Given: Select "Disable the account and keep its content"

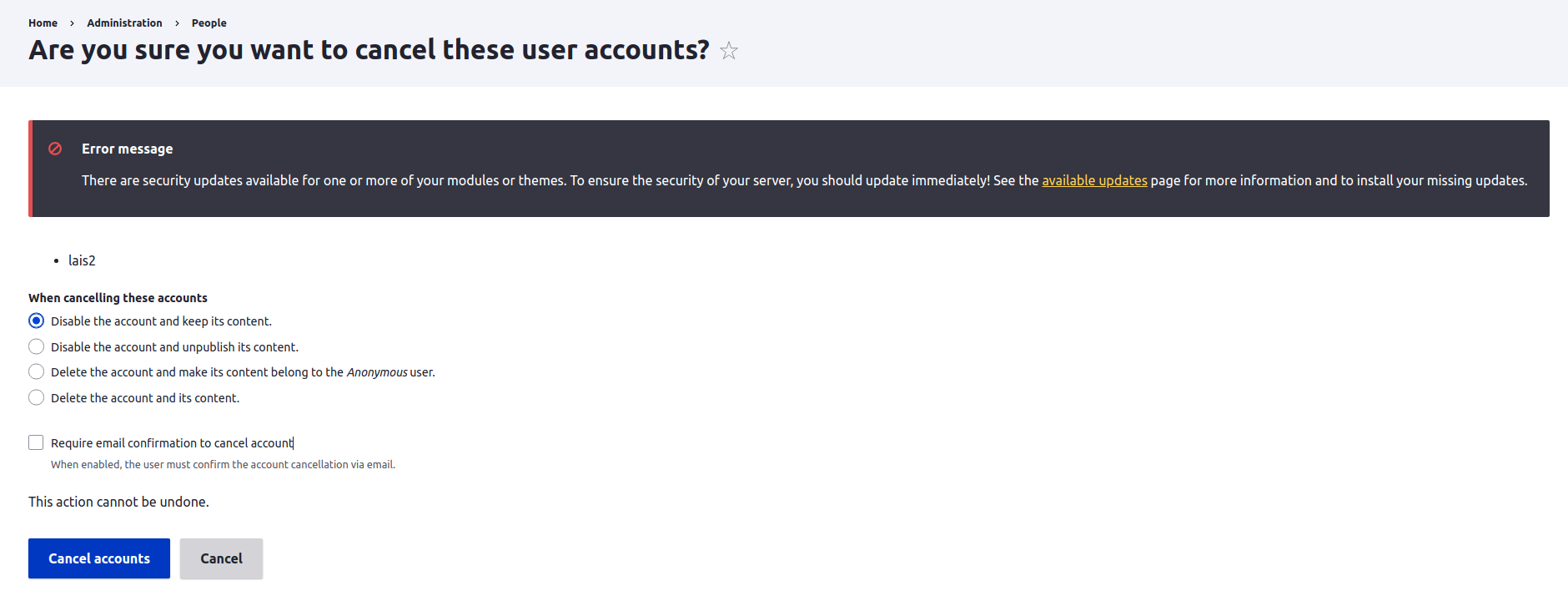Looking at the screenshot, I should [x=37, y=321].
